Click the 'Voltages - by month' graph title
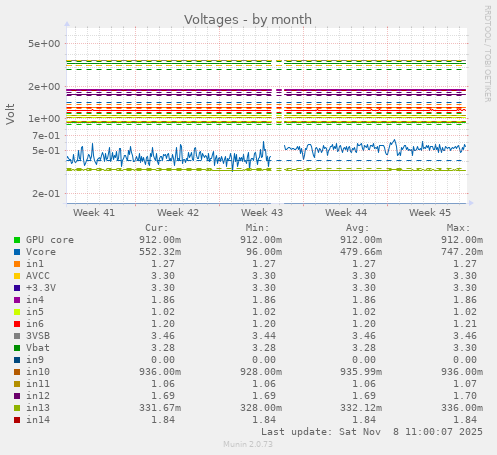The height and width of the screenshot is (455, 497). [x=248, y=20]
